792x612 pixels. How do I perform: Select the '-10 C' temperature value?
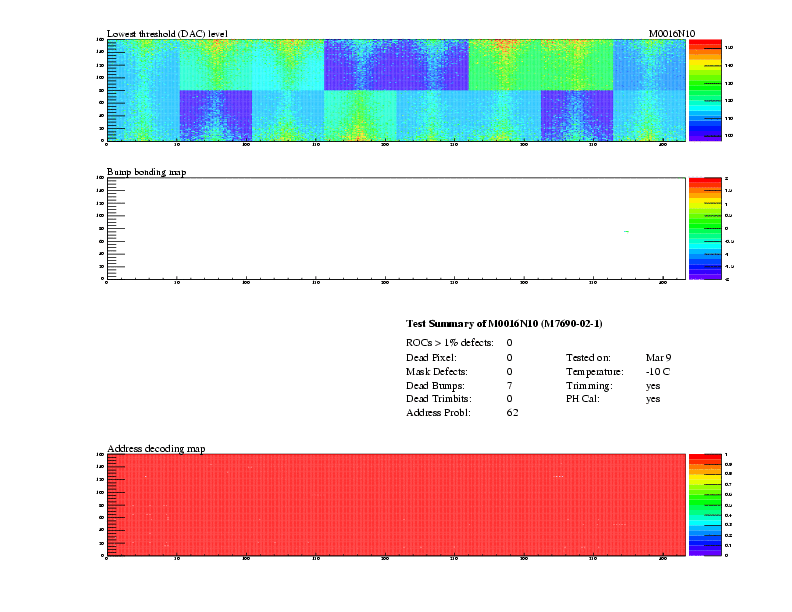pos(658,372)
